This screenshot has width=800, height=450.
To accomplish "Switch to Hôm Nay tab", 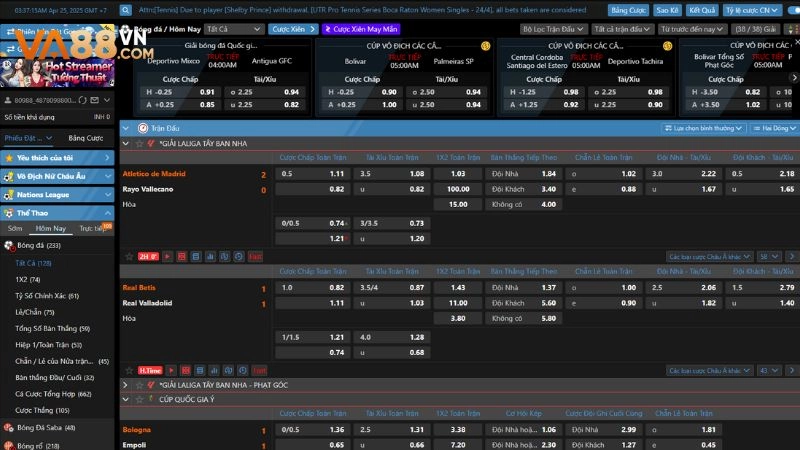I will (51, 228).
